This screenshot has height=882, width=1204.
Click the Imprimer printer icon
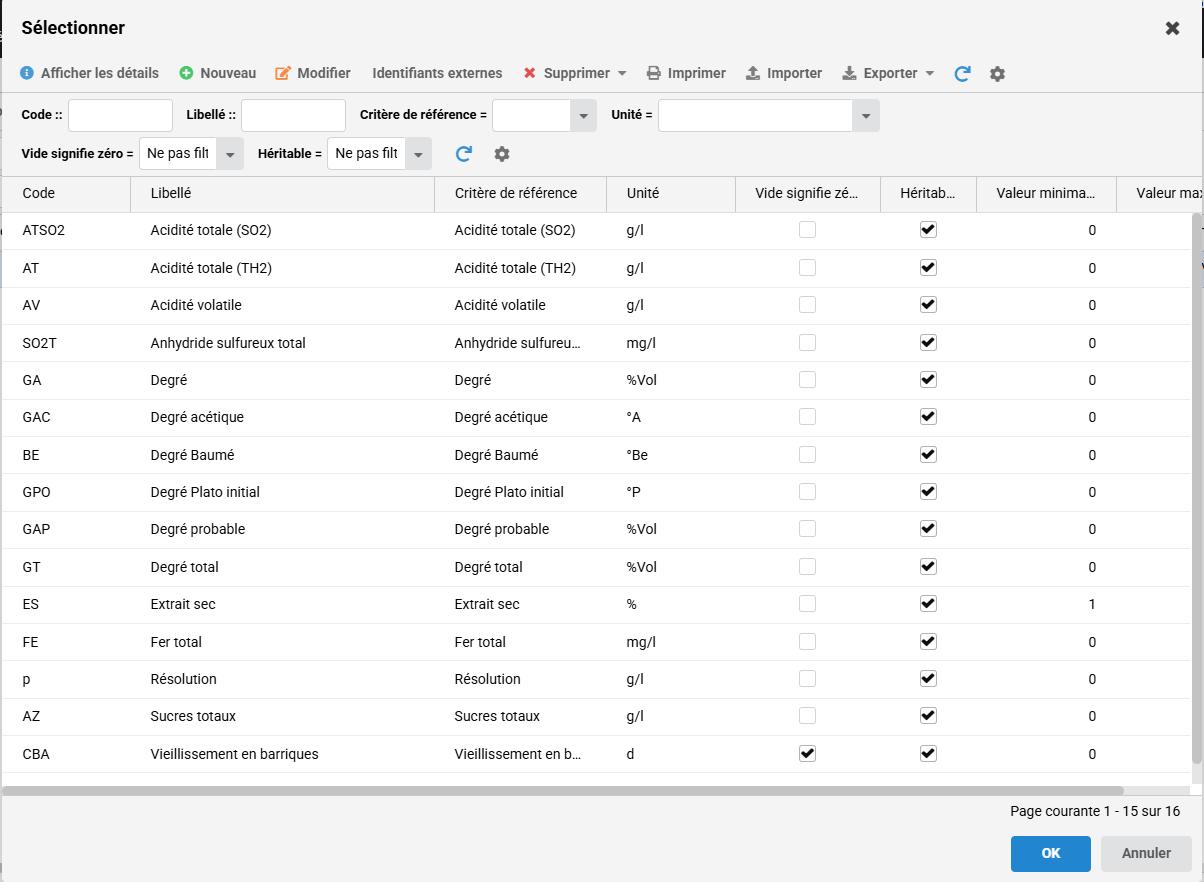point(654,73)
